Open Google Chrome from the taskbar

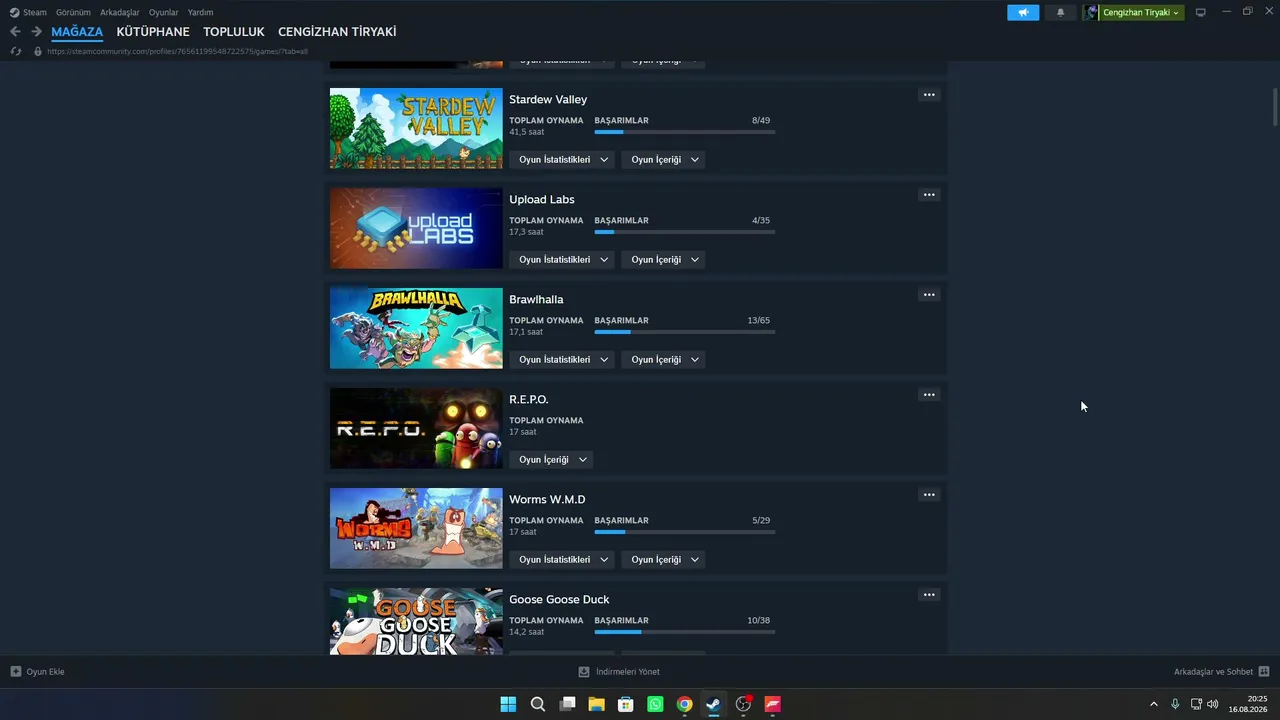click(684, 704)
